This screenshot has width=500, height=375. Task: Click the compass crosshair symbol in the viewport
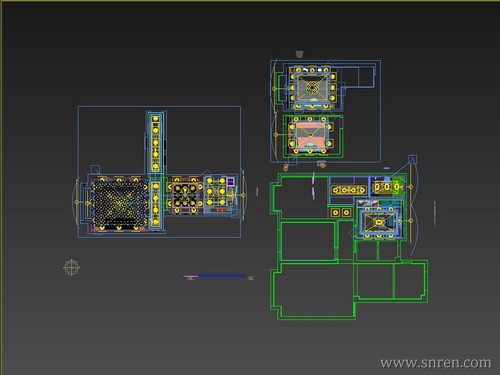click(x=71, y=267)
